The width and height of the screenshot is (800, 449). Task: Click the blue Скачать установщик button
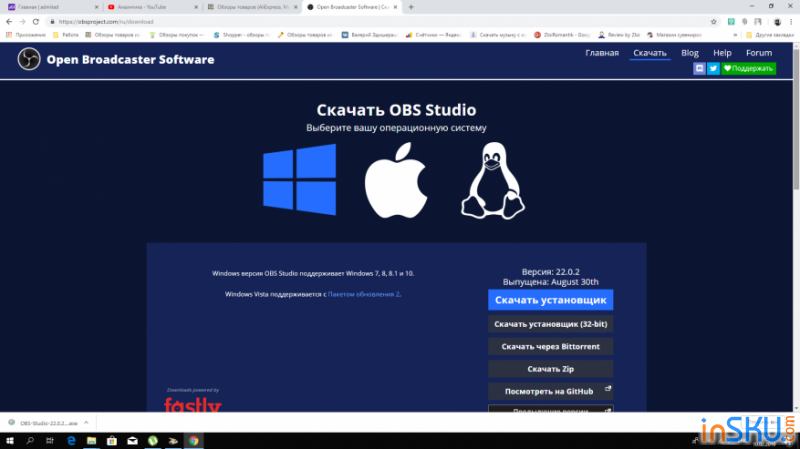pos(551,300)
